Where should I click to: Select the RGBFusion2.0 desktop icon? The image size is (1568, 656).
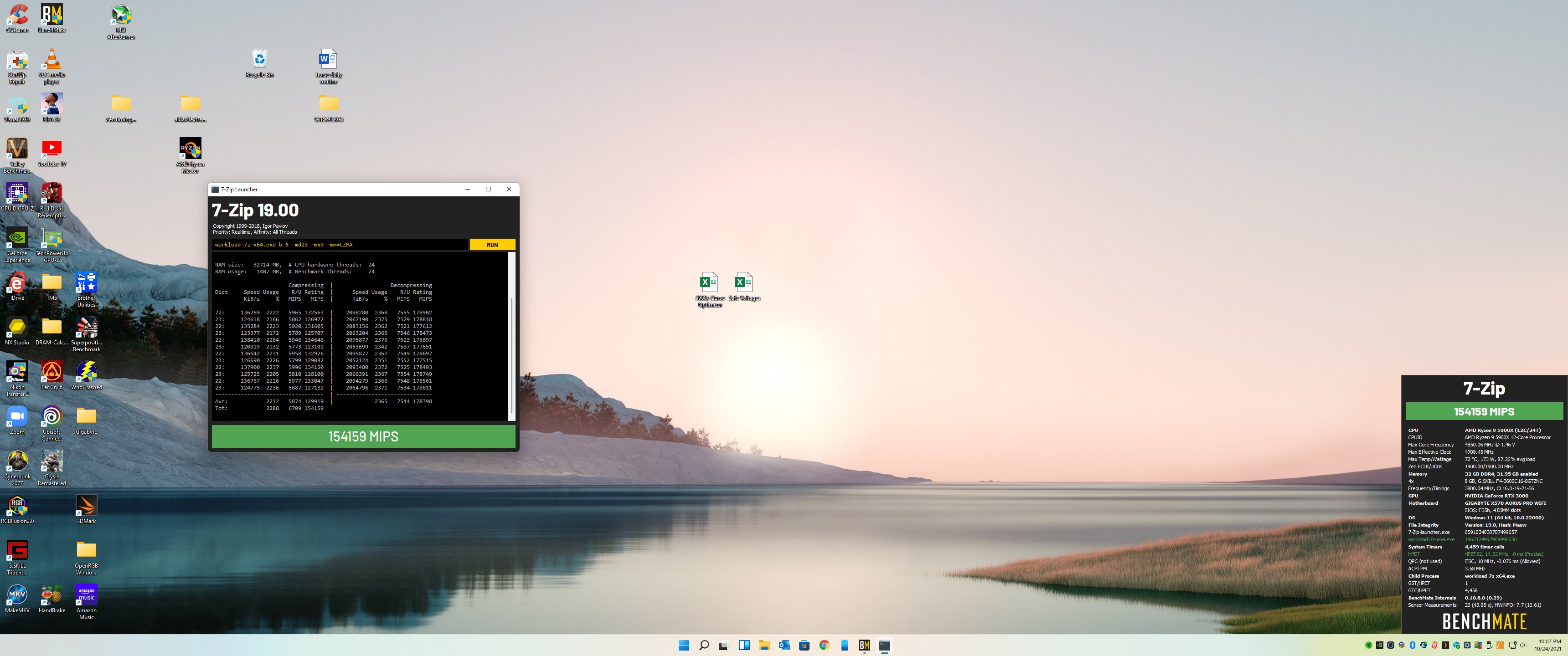(x=17, y=510)
